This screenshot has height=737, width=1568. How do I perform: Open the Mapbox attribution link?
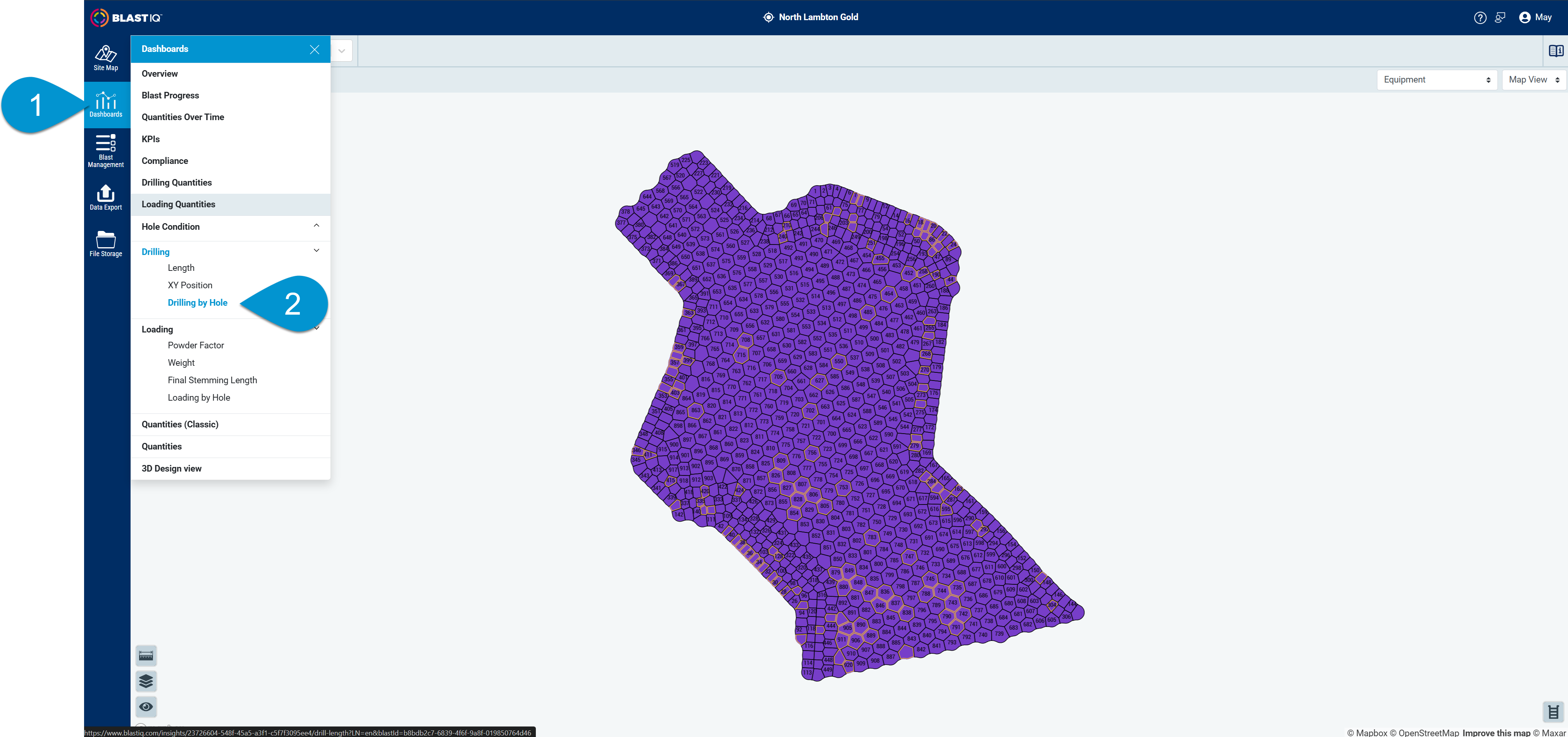(1367, 733)
